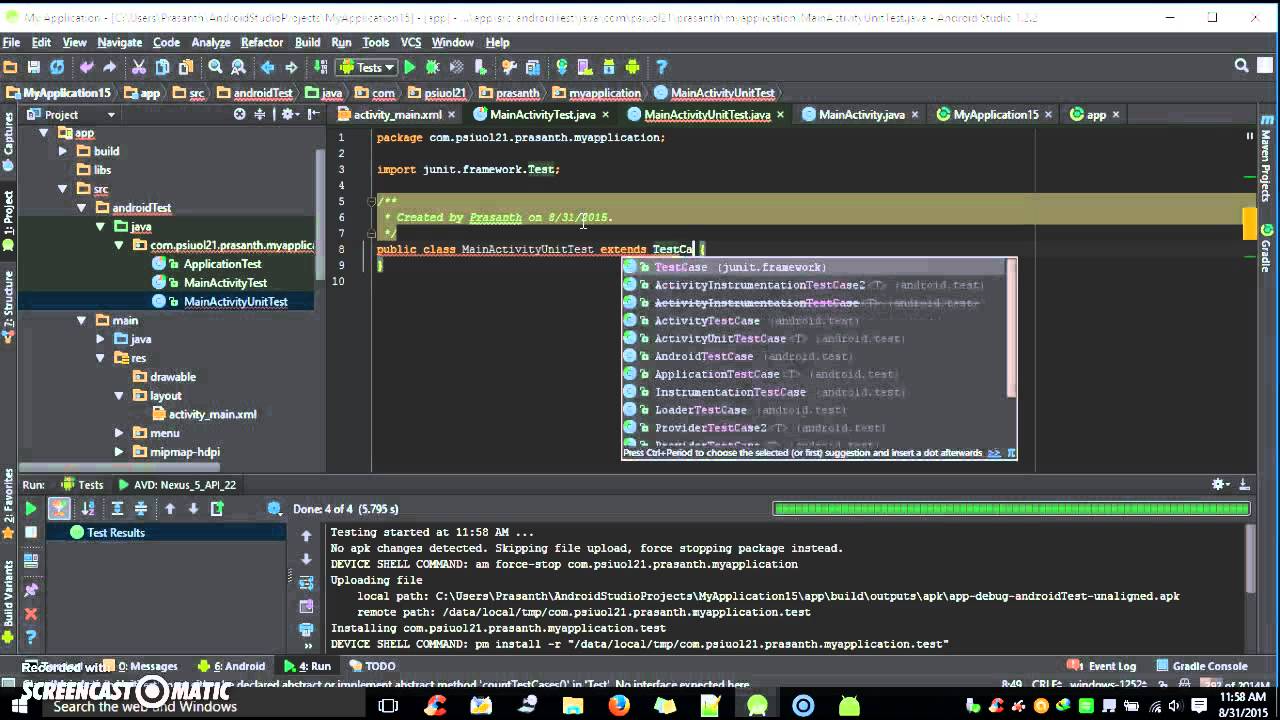Click the Replace toolbar icon
Viewport: 1280px width, 720px height.
coord(239,67)
